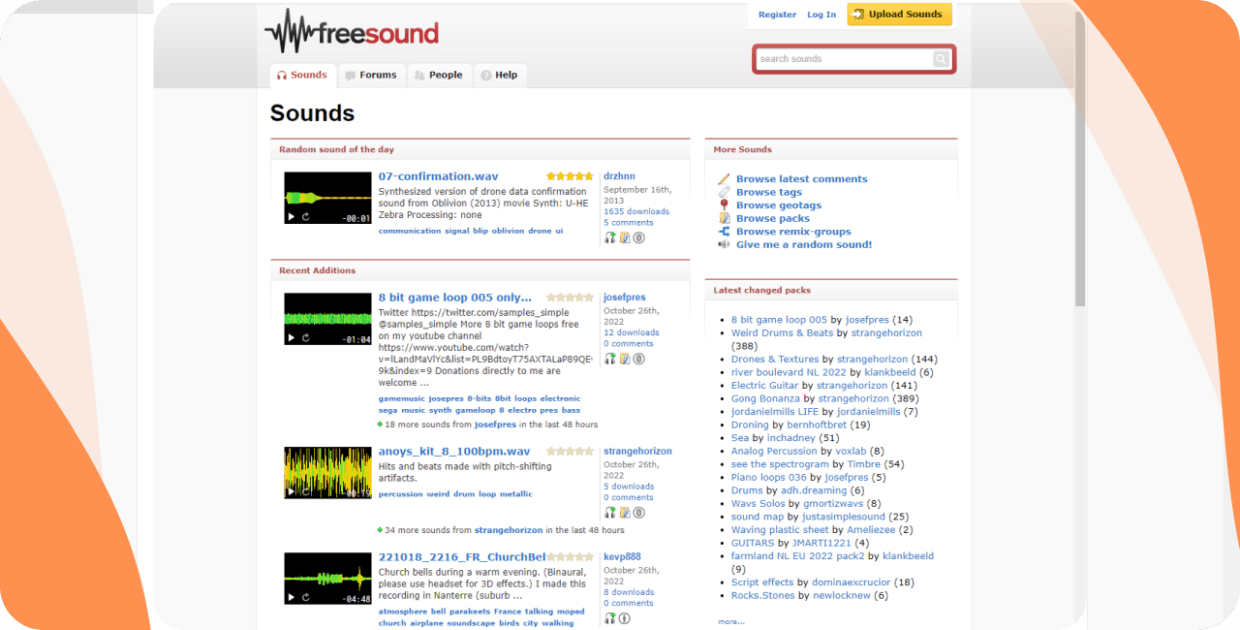Click the magnifier icon in the search box
The image size is (1240, 630).
coord(941,59)
